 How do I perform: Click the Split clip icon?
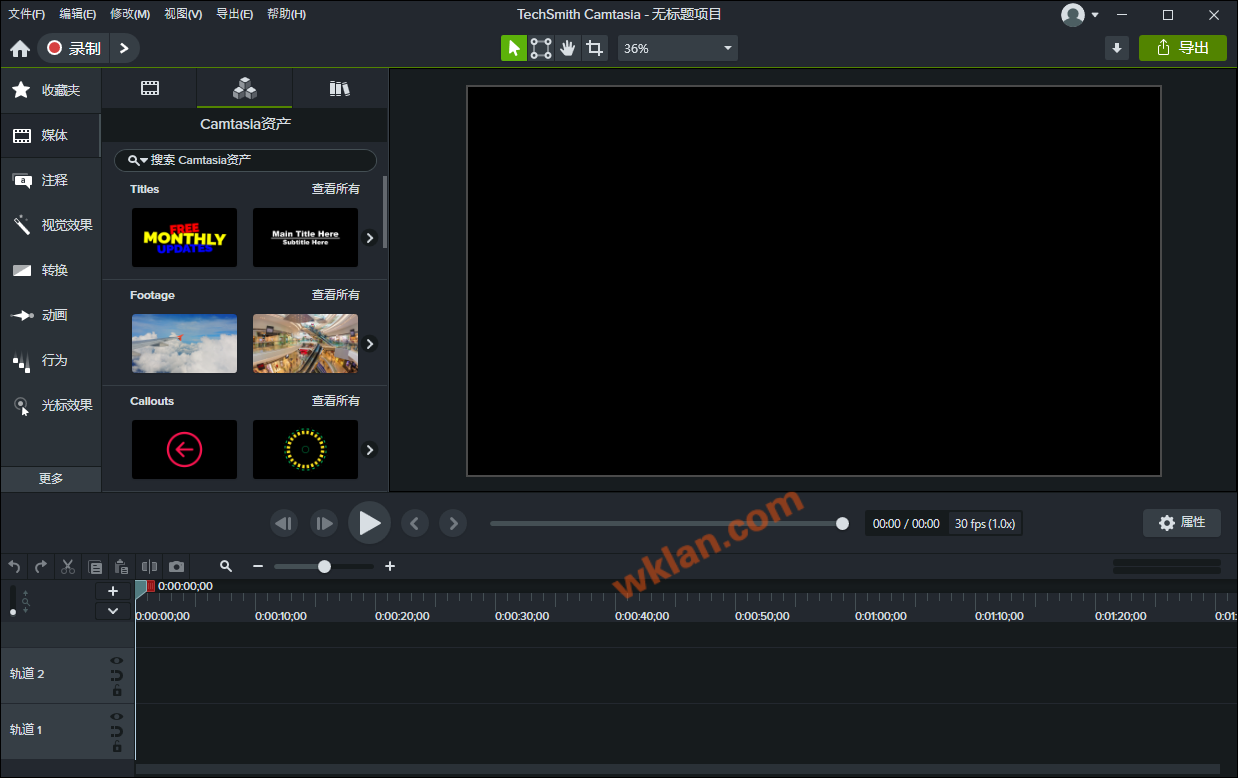[x=150, y=566]
